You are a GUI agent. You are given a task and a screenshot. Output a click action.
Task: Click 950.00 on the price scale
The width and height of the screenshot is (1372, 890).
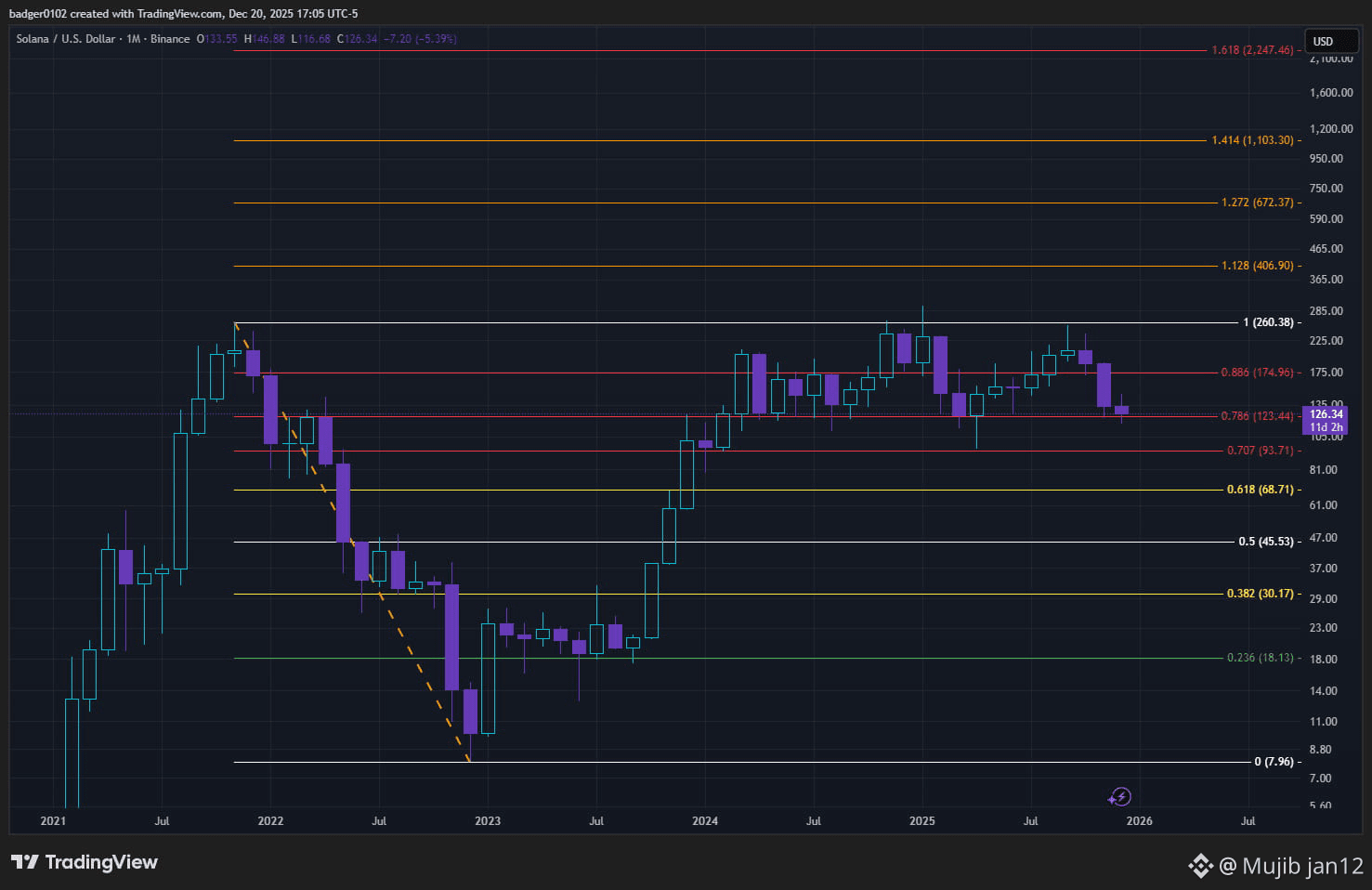pos(1326,159)
